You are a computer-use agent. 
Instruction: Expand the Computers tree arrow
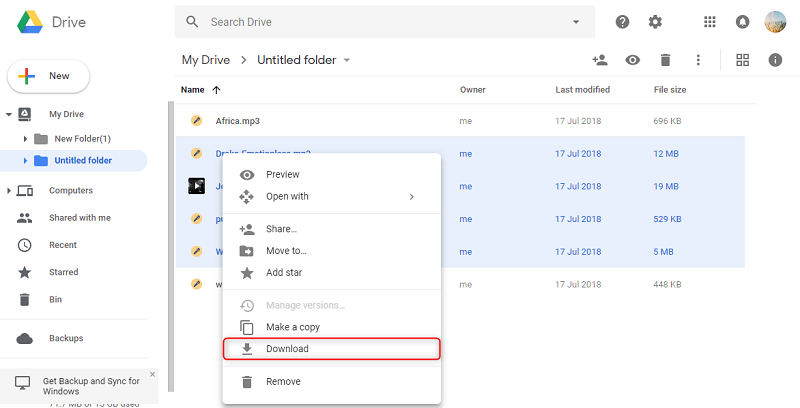coord(9,191)
